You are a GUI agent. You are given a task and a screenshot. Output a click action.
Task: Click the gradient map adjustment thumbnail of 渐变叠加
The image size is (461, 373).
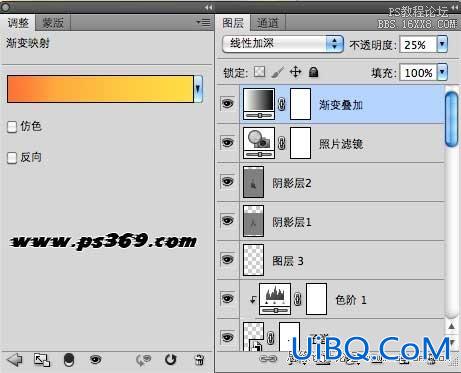coord(259,104)
